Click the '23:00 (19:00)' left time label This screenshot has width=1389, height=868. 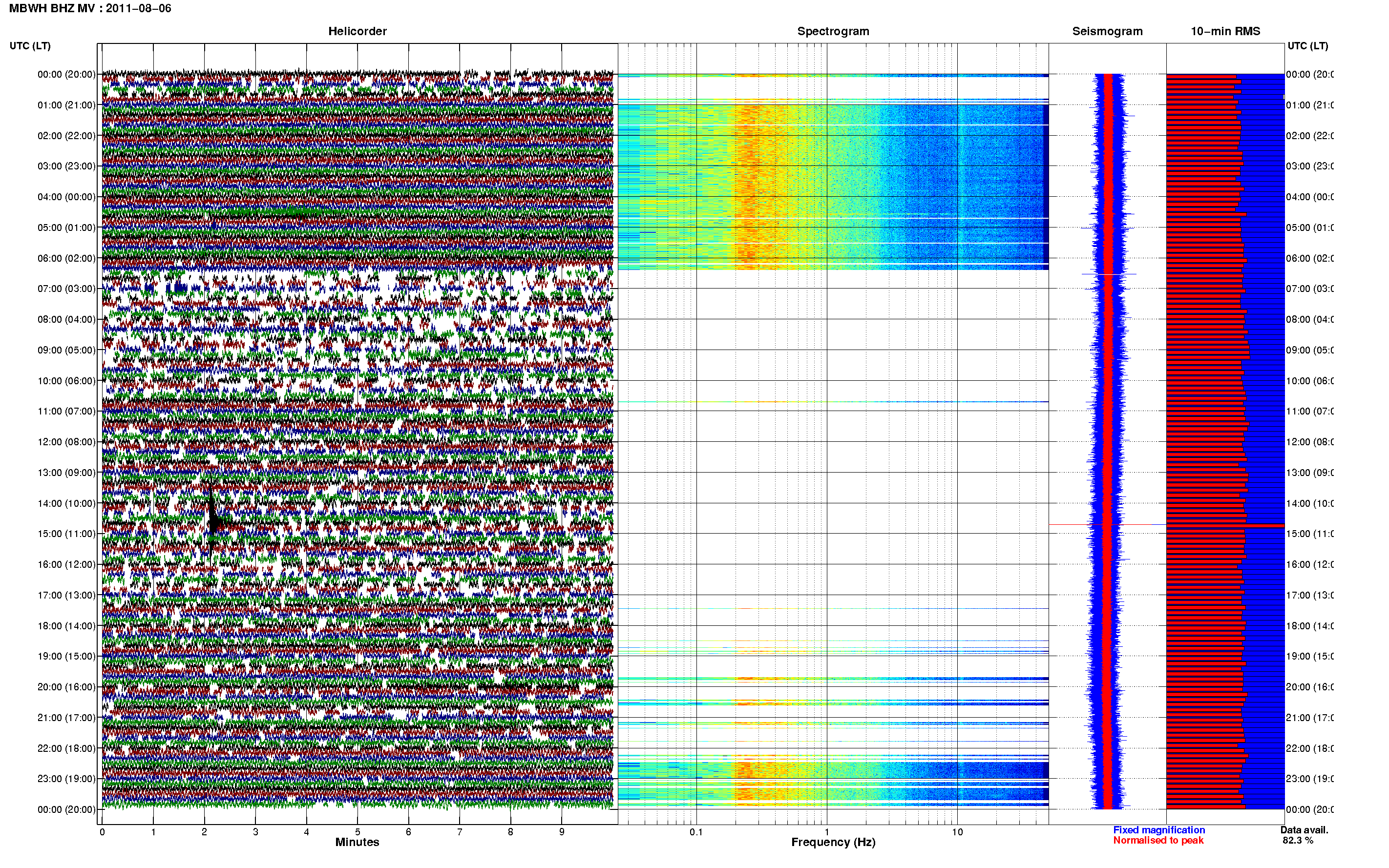pos(66,779)
